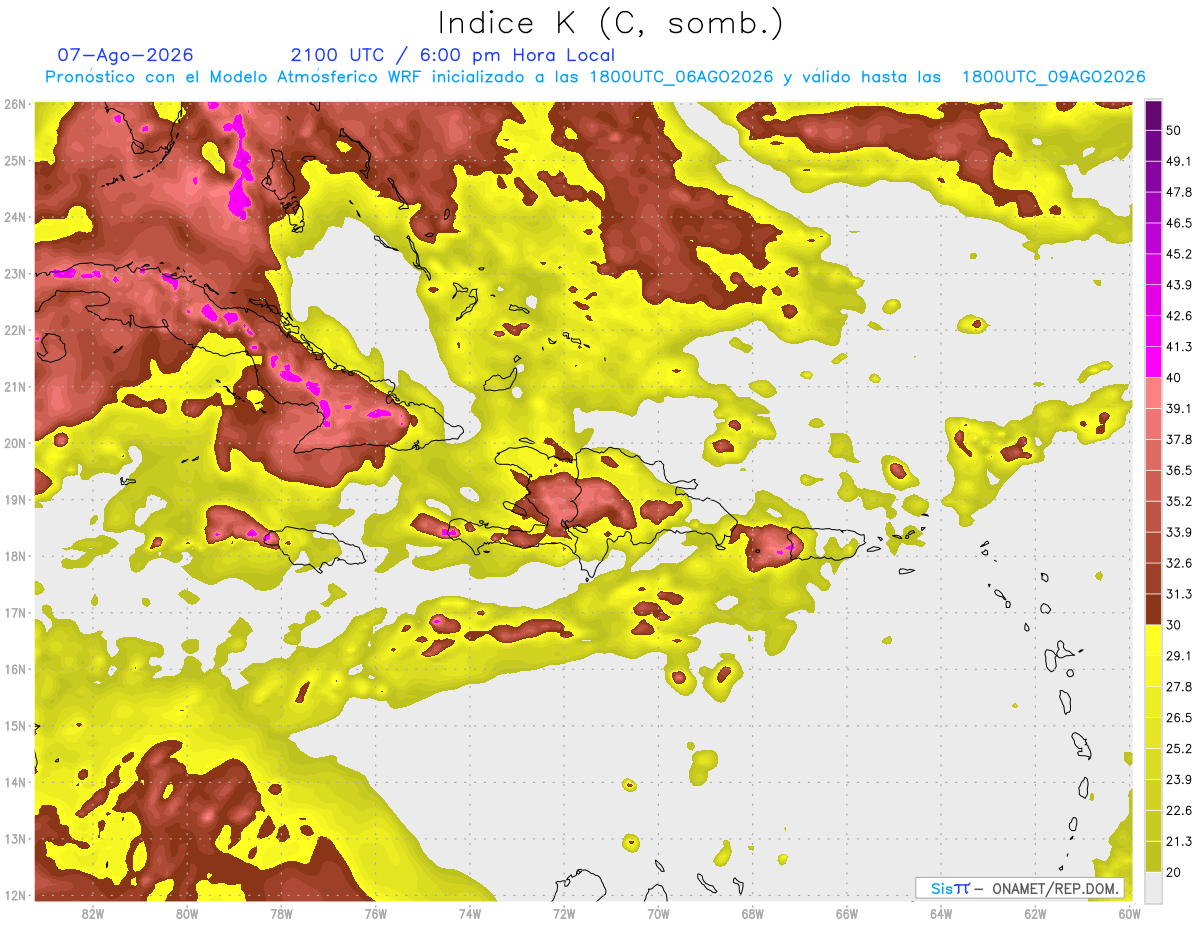The image size is (1200, 927).
Task: Click the latitude label '20N'
Action: 14,443
